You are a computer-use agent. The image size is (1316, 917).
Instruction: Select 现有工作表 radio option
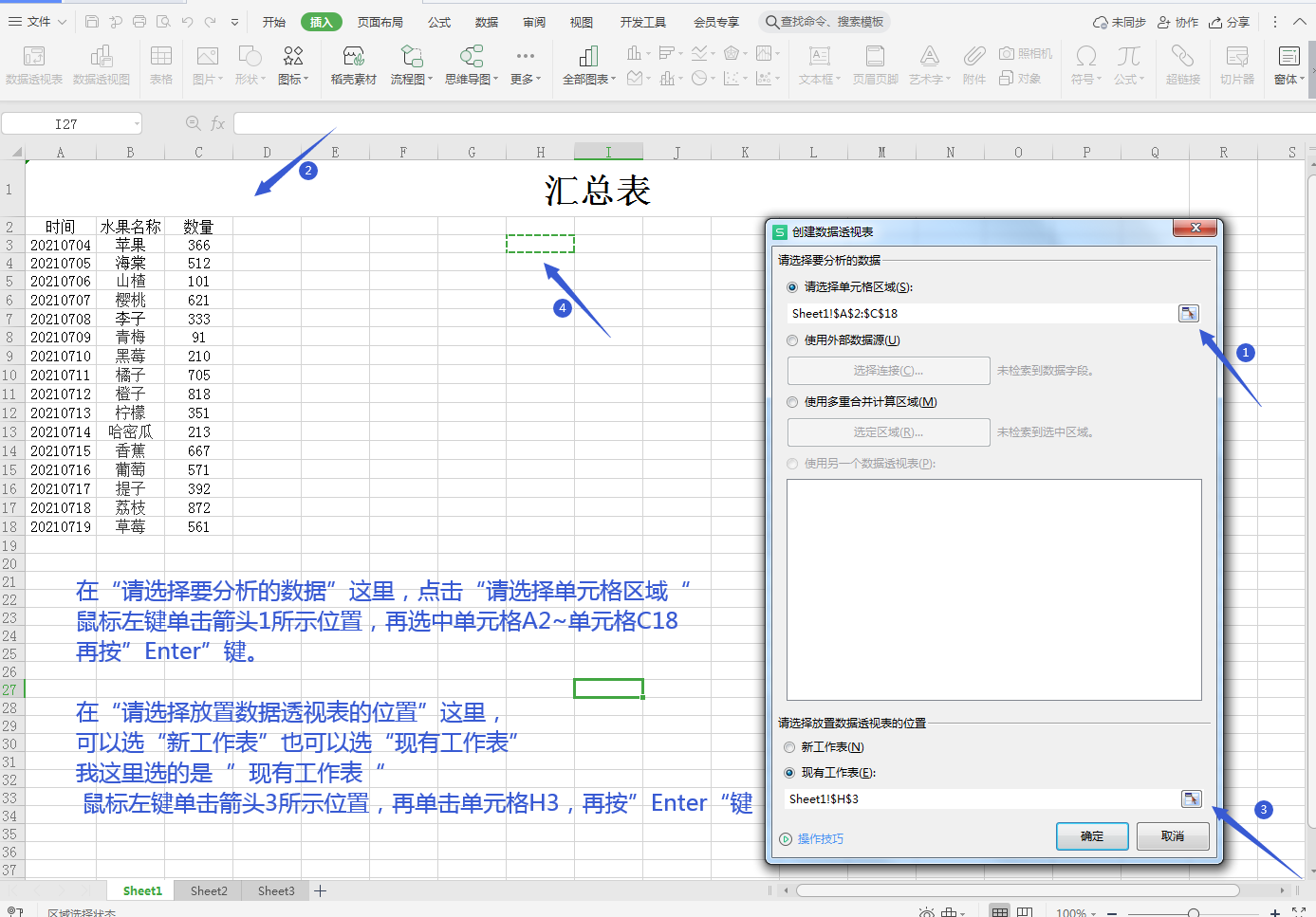pyautogui.click(x=789, y=773)
